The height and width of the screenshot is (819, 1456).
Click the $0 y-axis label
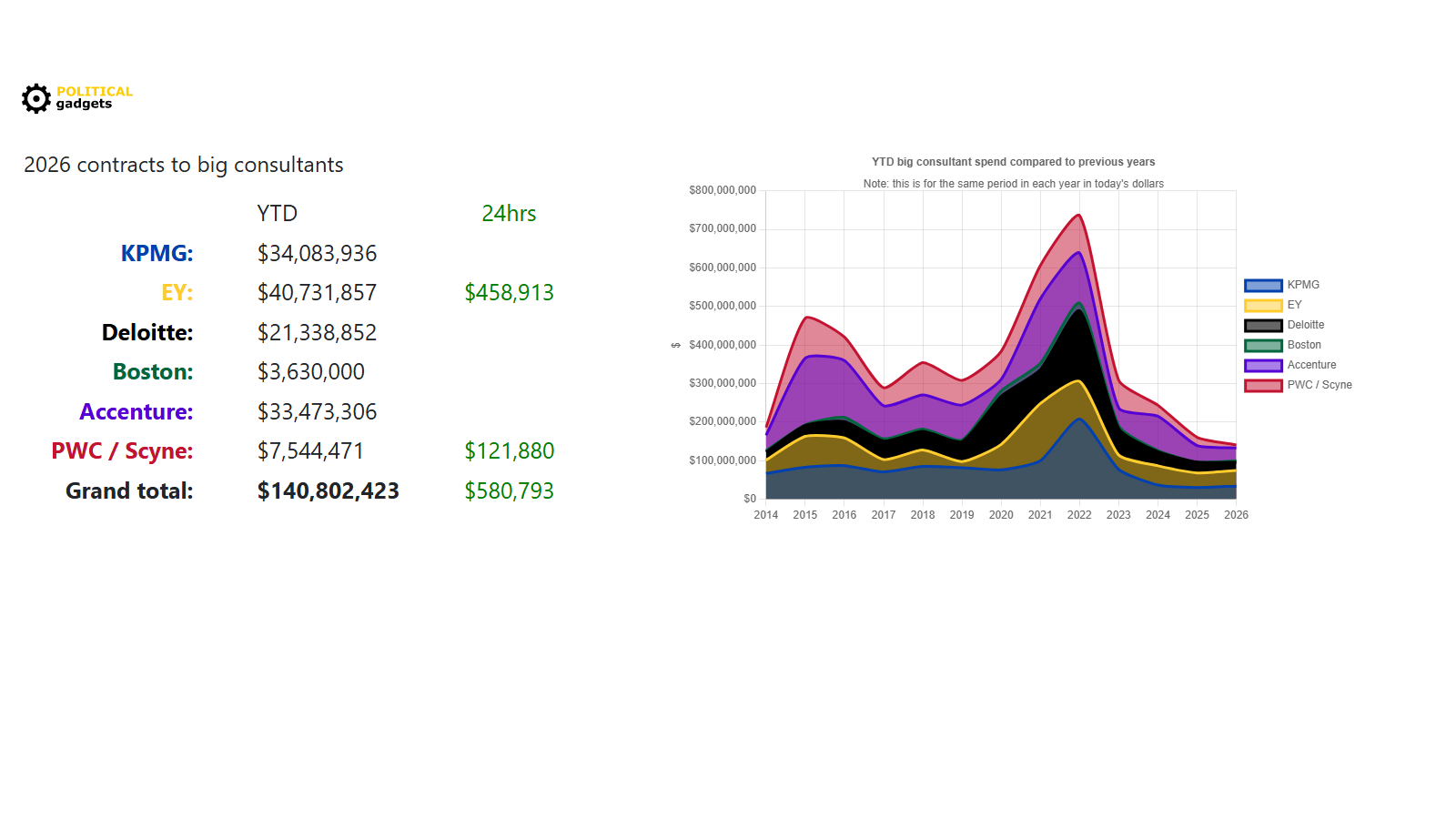click(x=750, y=499)
